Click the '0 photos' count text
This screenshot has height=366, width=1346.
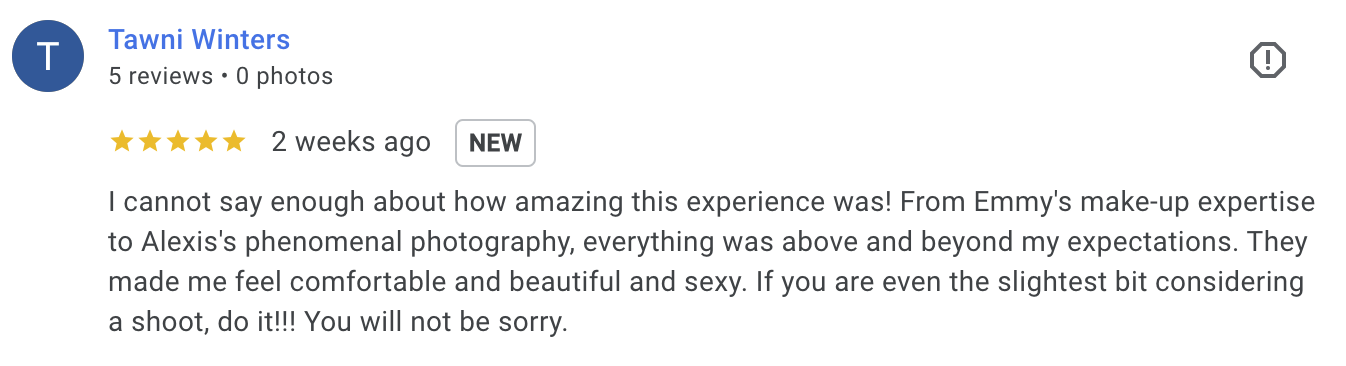285,76
